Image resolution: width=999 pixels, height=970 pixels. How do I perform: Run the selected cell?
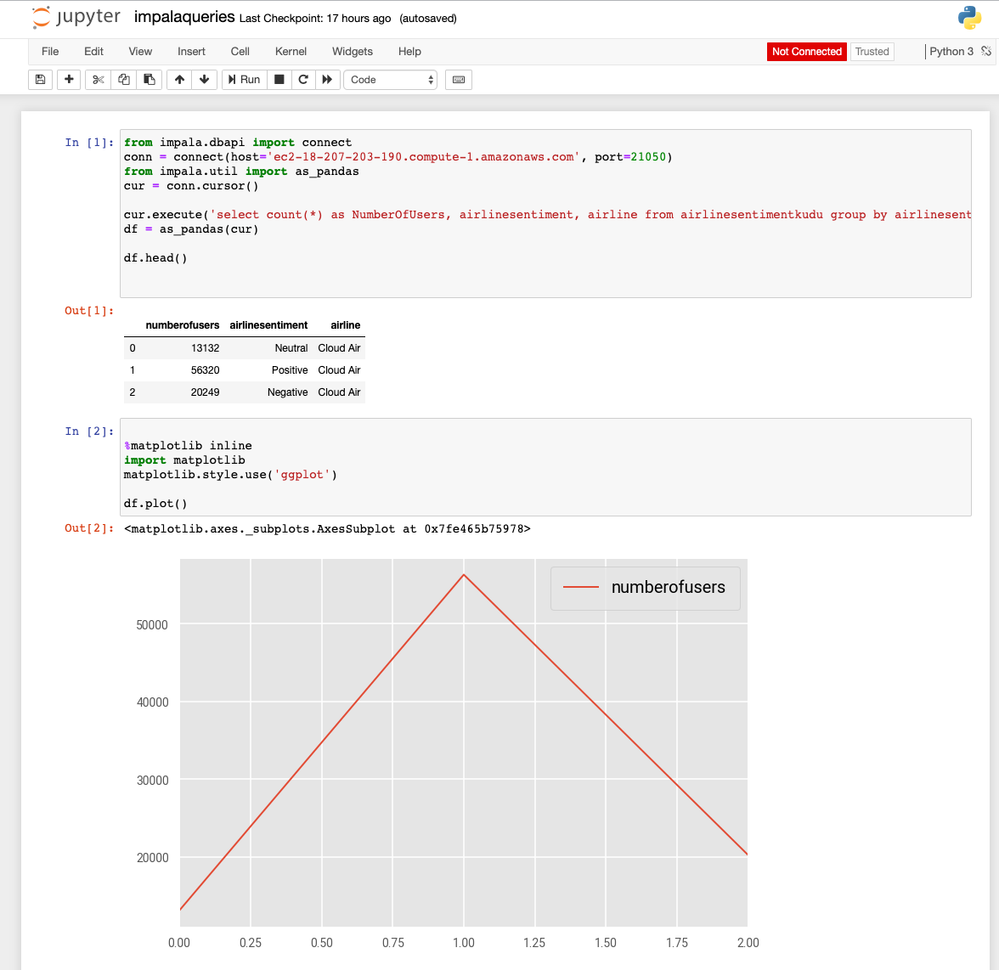[244, 80]
